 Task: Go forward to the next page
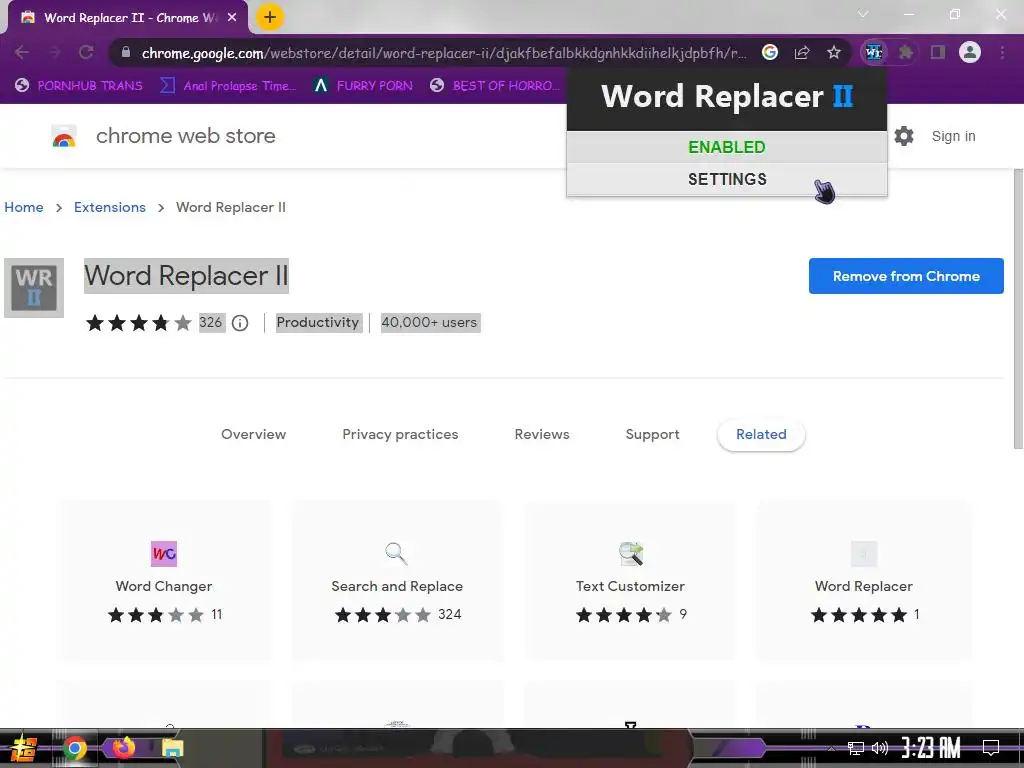tap(54, 52)
